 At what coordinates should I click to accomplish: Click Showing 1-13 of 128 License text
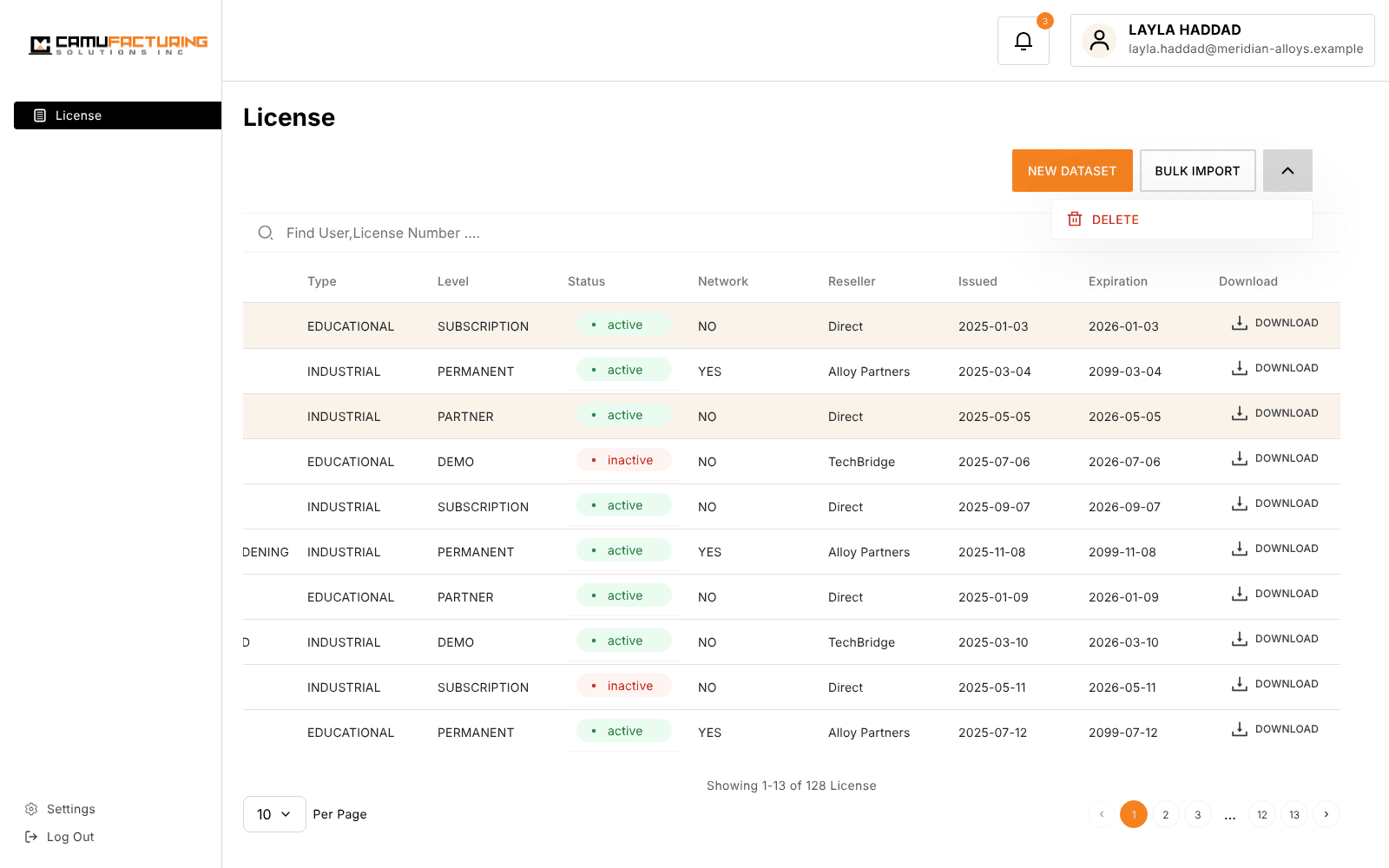pos(792,786)
